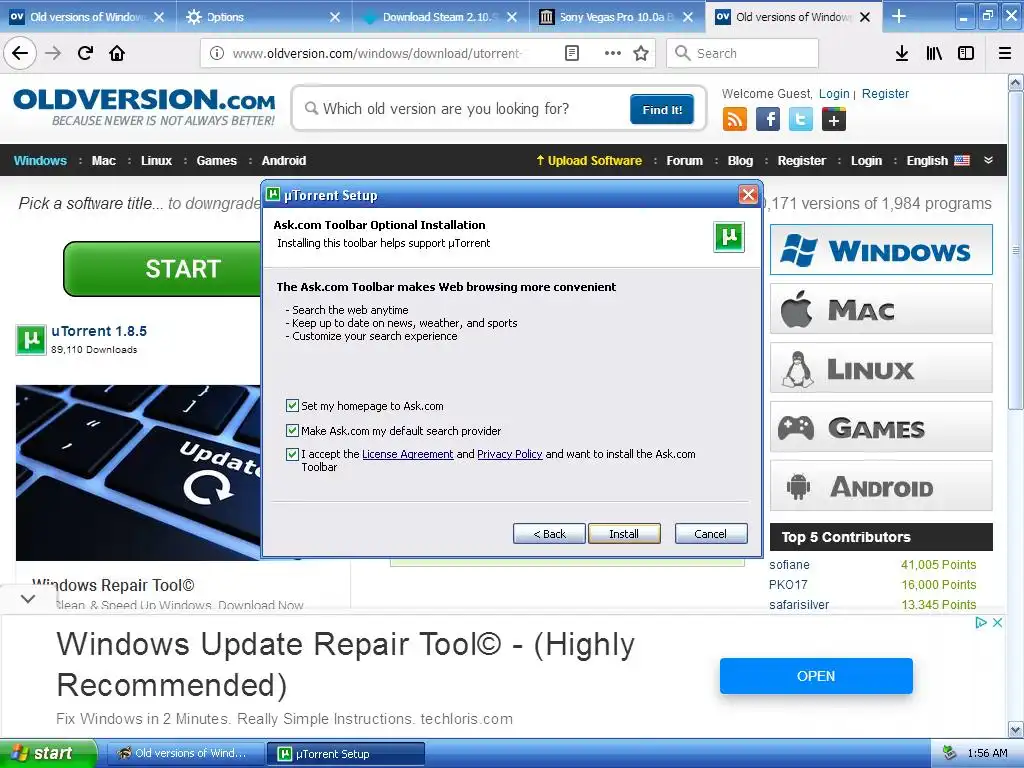Open the English language selector
This screenshot has height=768, width=1024.
coord(938,161)
